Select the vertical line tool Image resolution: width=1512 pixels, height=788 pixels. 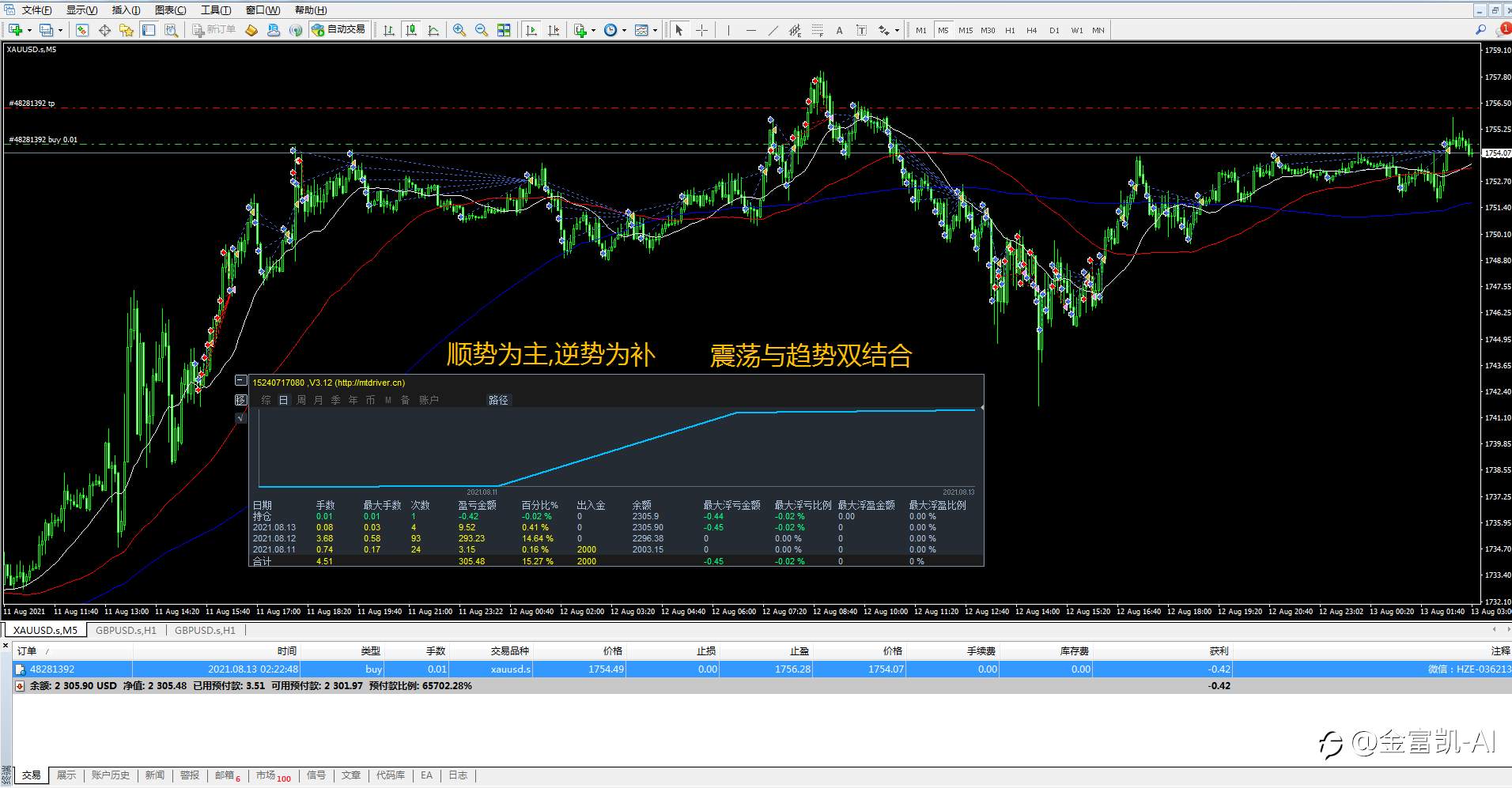[x=728, y=30]
